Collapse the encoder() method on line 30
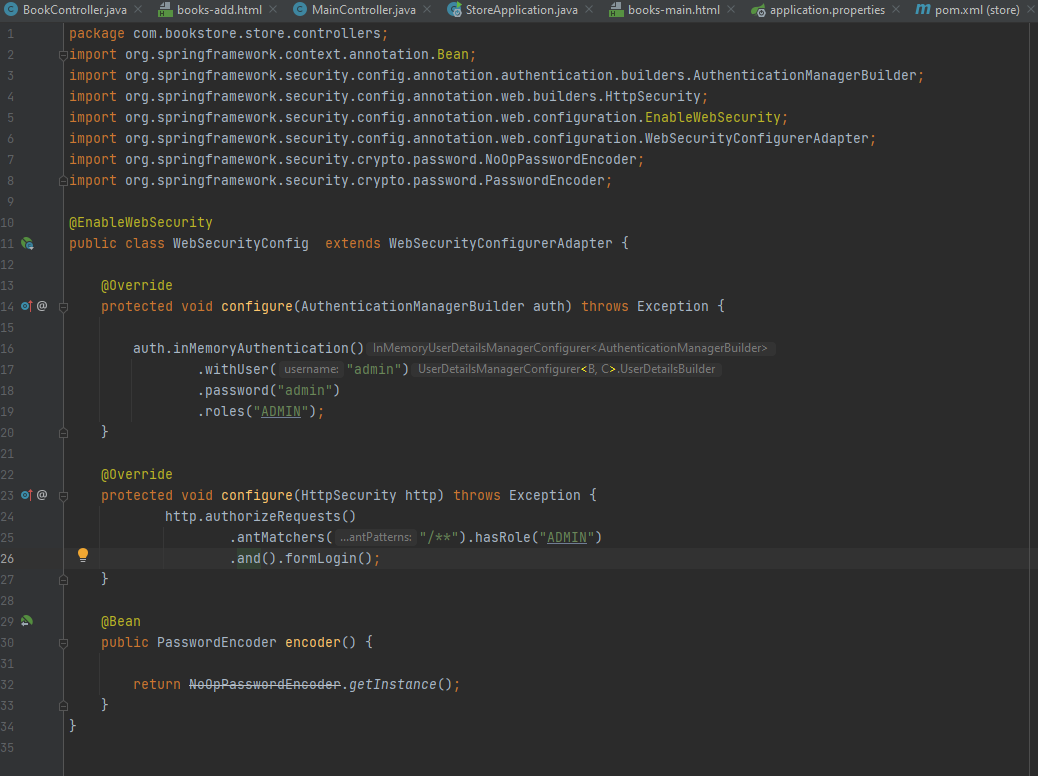1038x776 pixels. [64, 643]
